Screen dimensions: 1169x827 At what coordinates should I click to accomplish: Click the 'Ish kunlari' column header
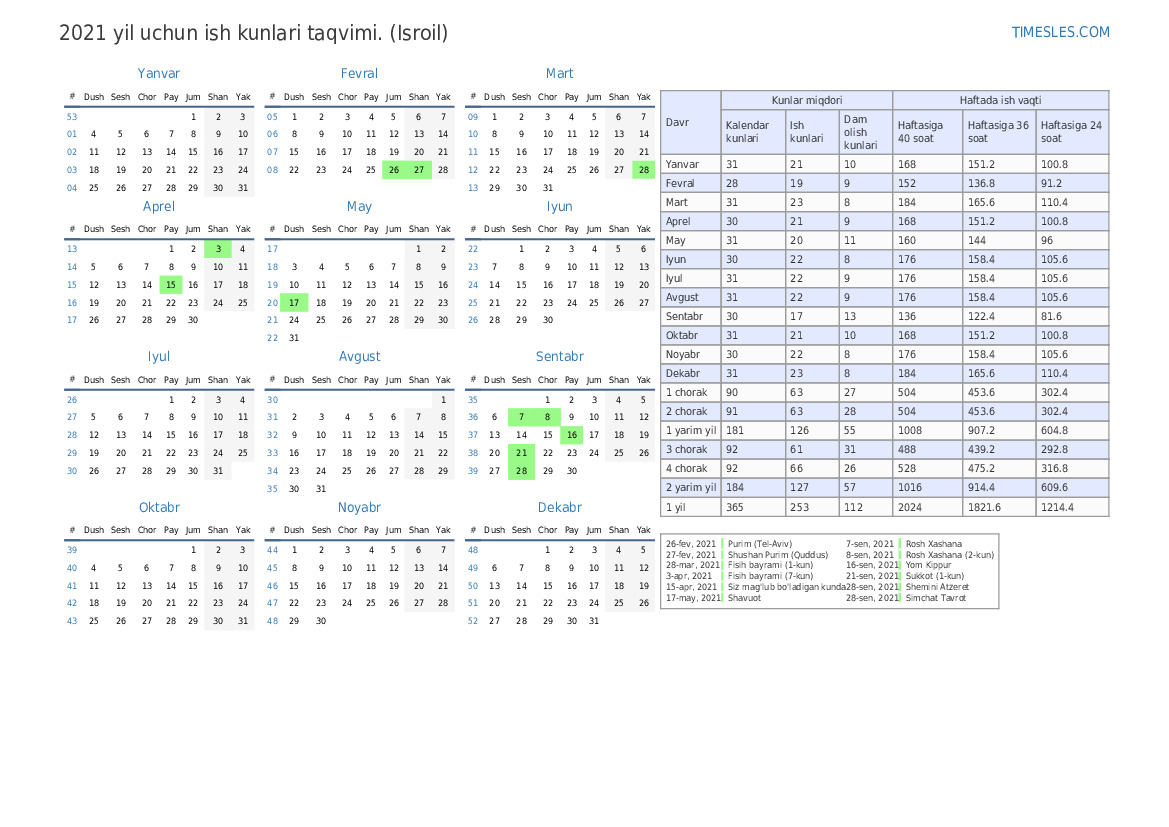(812, 132)
